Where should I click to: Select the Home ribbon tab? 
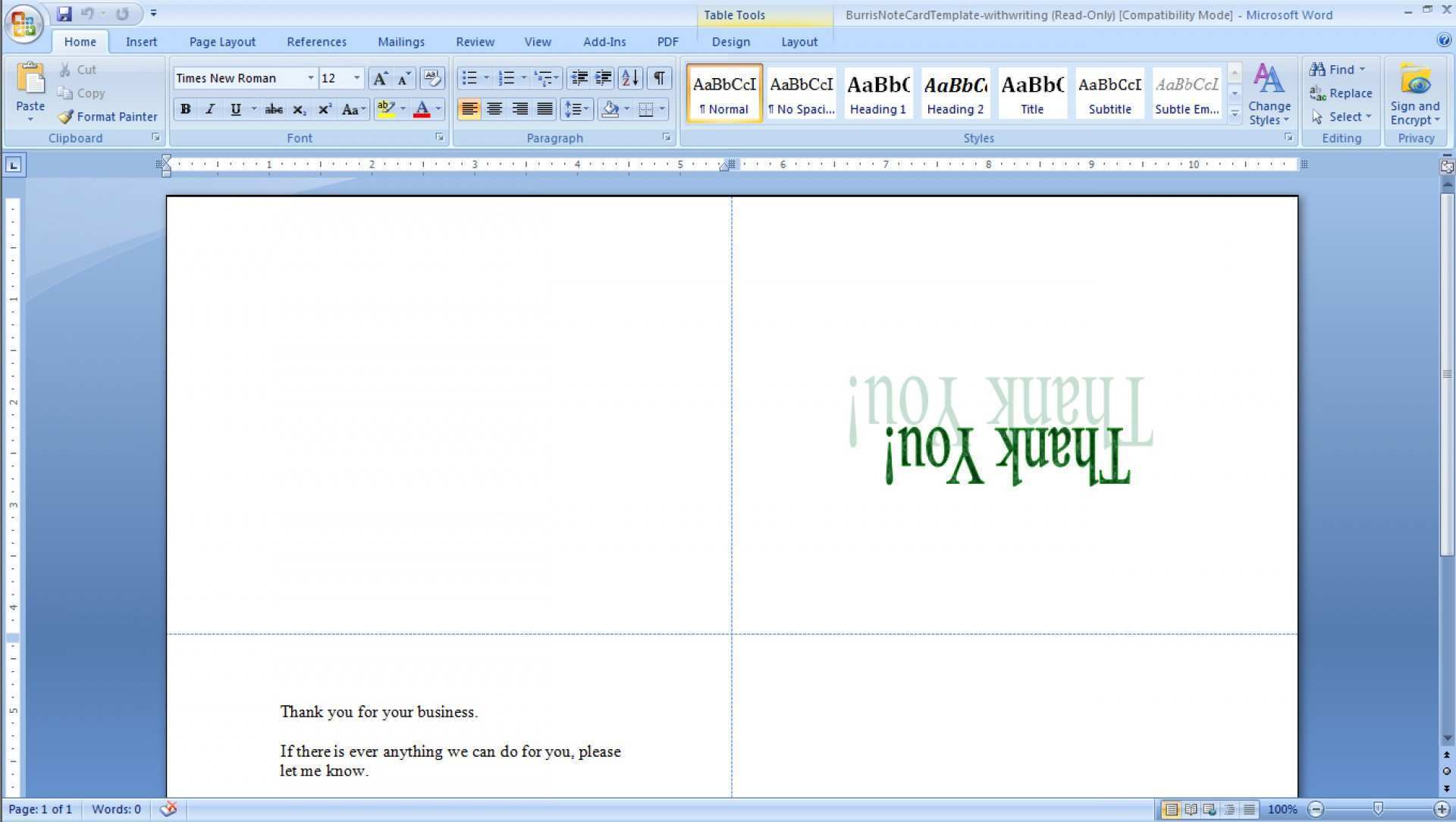(79, 41)
